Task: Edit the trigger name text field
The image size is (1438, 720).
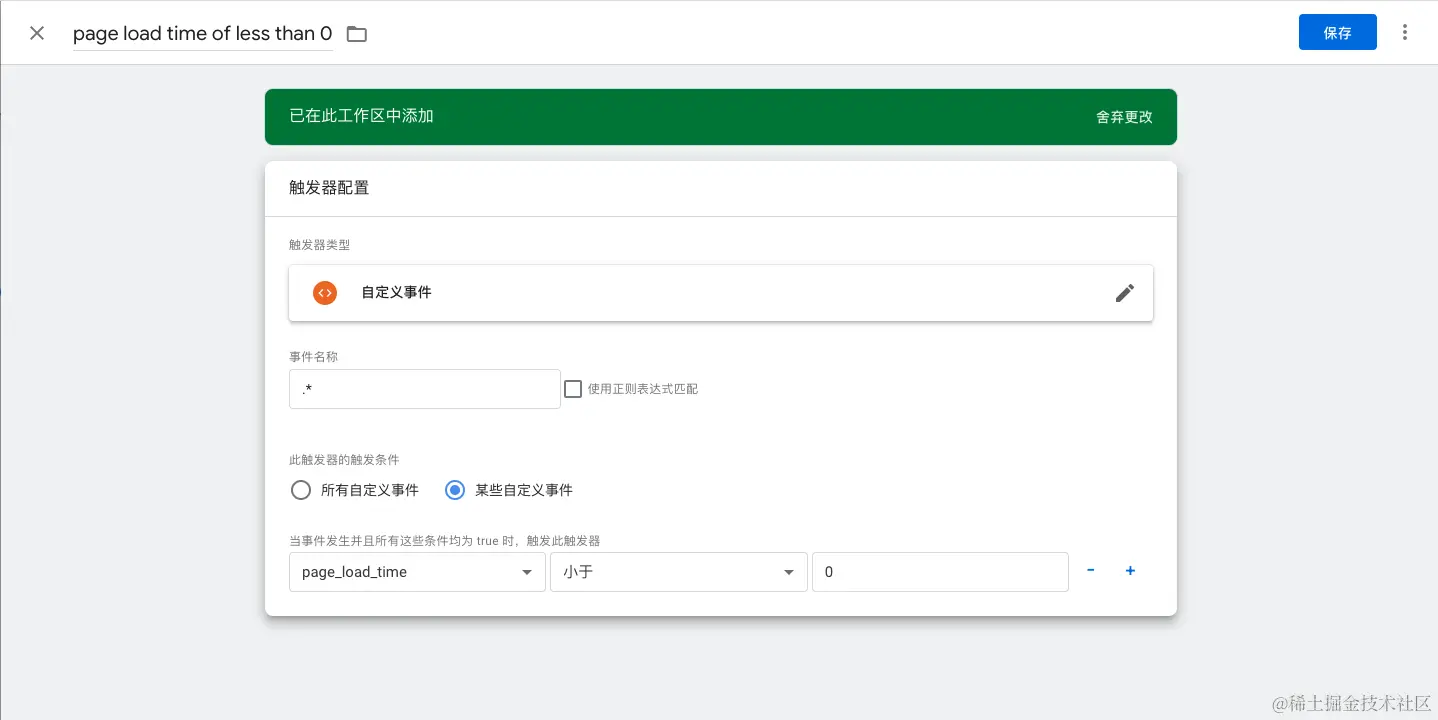Action: pyautogui.click(x=202, y=33)
